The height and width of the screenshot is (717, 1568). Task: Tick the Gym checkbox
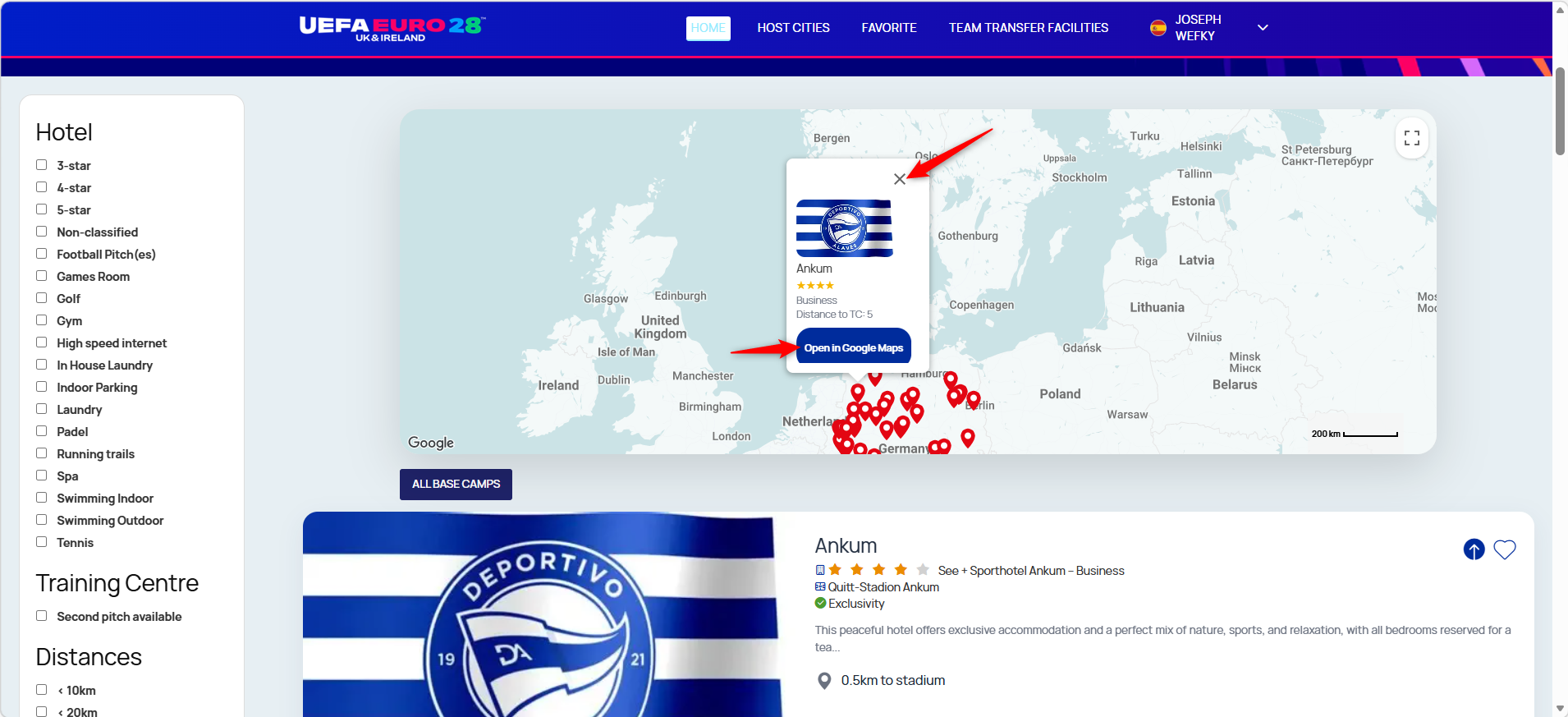(x=42, y=320)
